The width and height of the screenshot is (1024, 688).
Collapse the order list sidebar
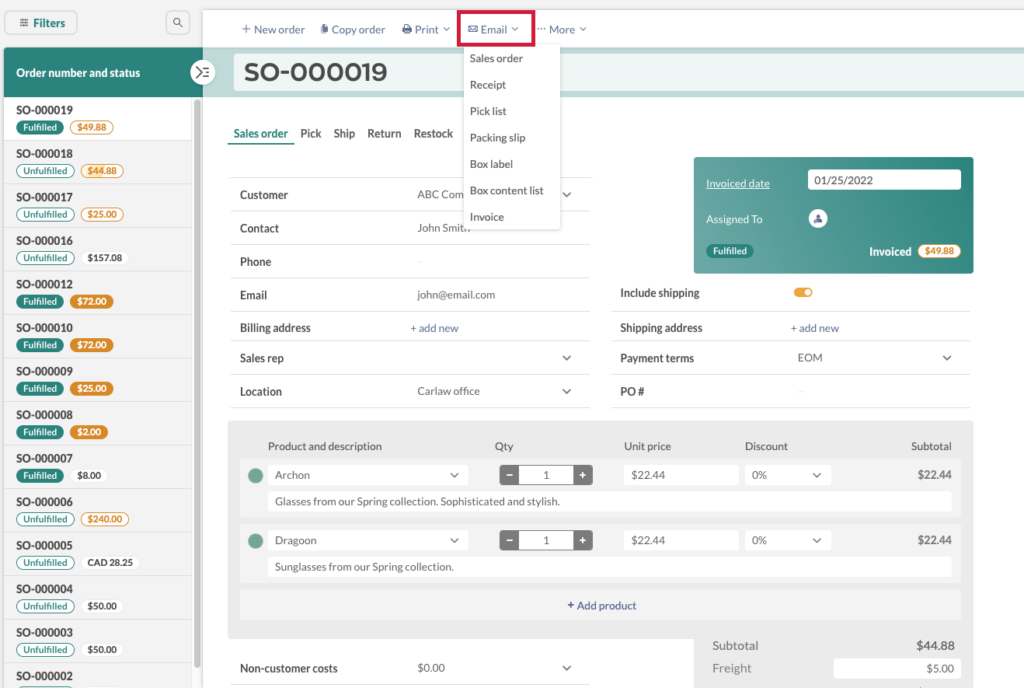pyautogui.click(x=203, y=71)
